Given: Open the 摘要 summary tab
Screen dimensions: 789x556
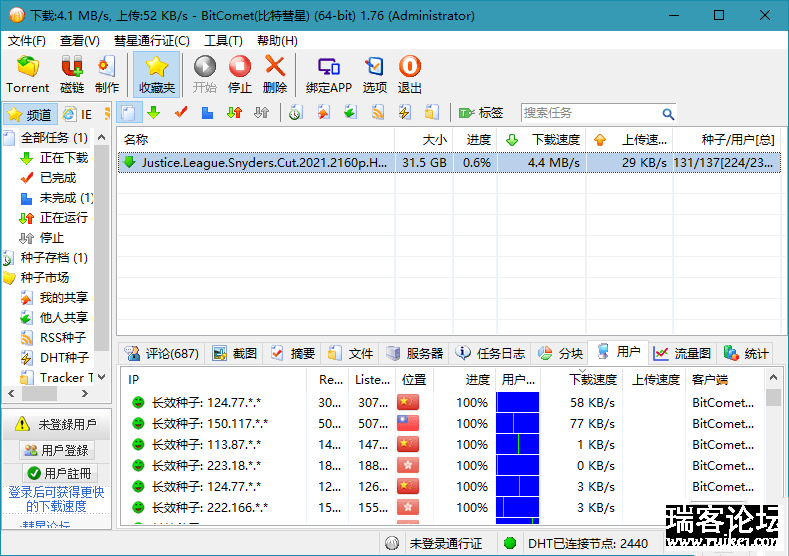Looking at the screenshot, I should click(x=293, y=354).
